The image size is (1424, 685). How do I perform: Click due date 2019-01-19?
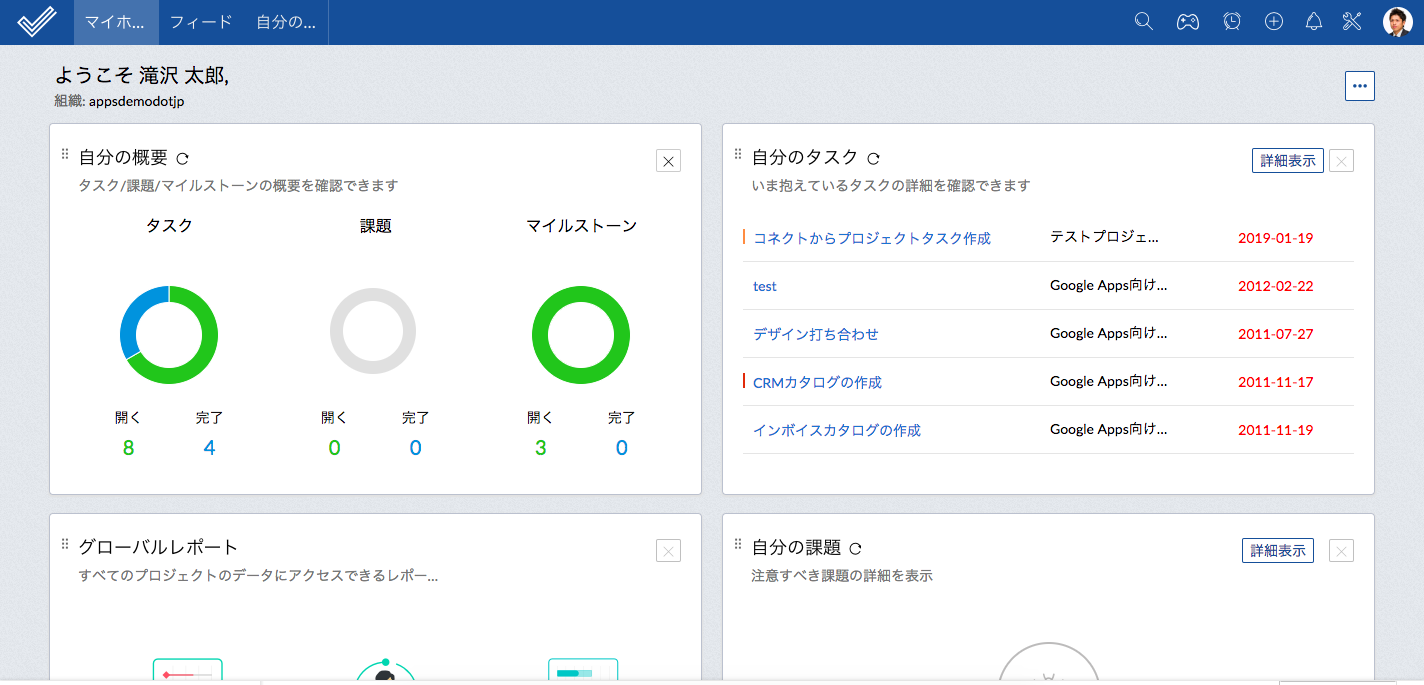(x=1276, y=238)
